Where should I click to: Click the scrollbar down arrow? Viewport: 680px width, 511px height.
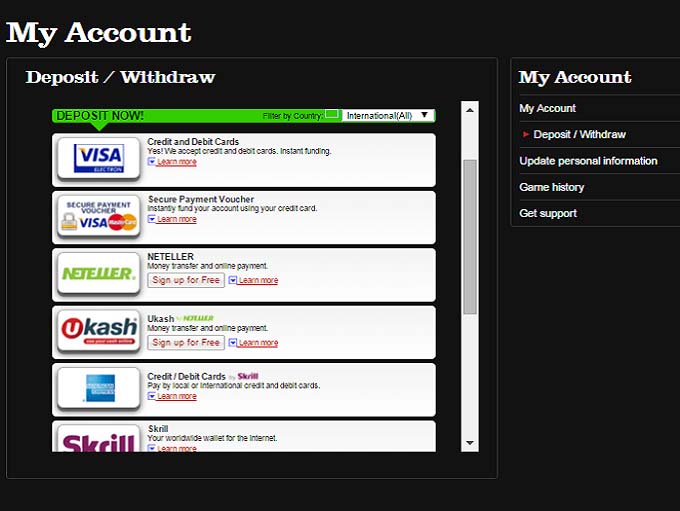[470, 442]
